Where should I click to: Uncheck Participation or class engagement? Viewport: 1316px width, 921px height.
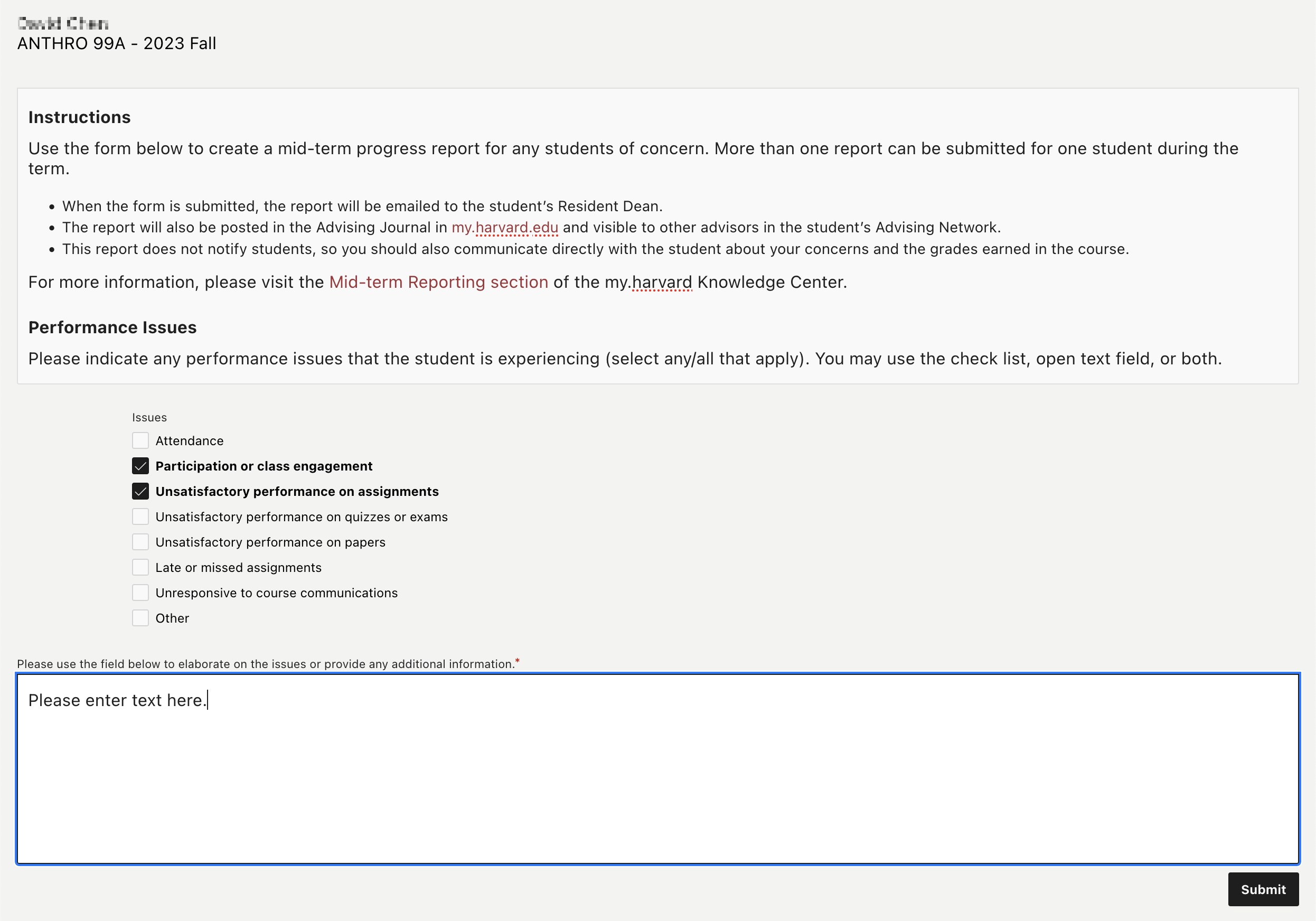click(140, 466)
